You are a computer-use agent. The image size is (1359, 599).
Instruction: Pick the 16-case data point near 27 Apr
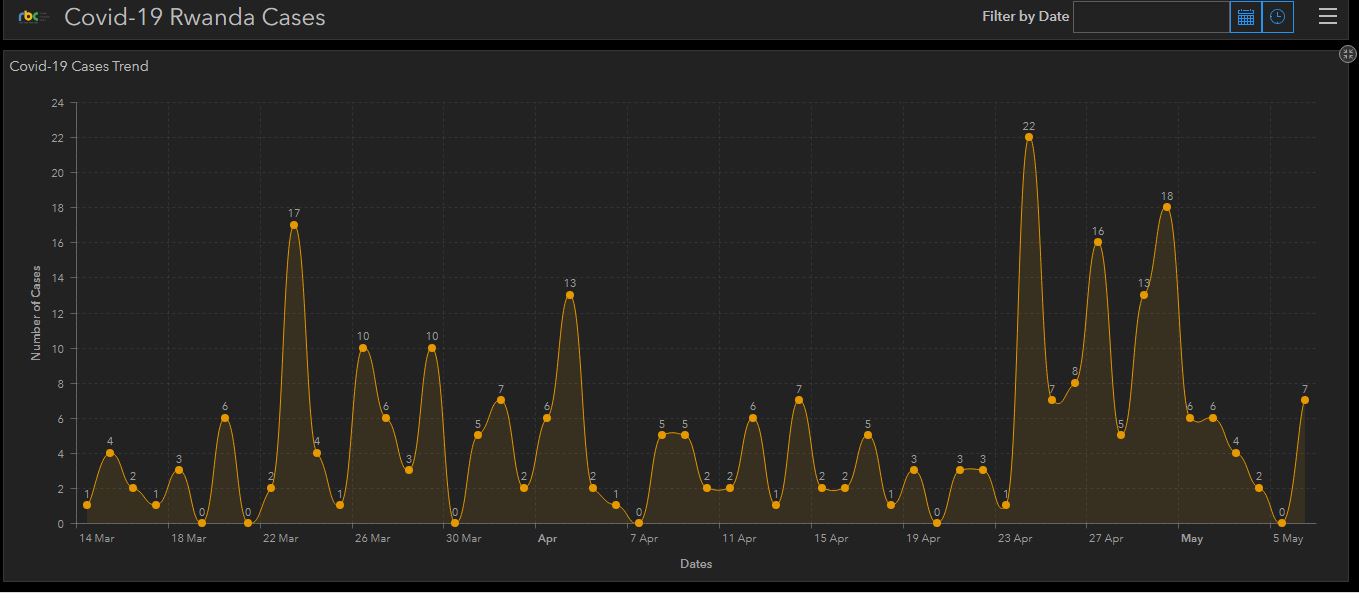pos(1097,242)
